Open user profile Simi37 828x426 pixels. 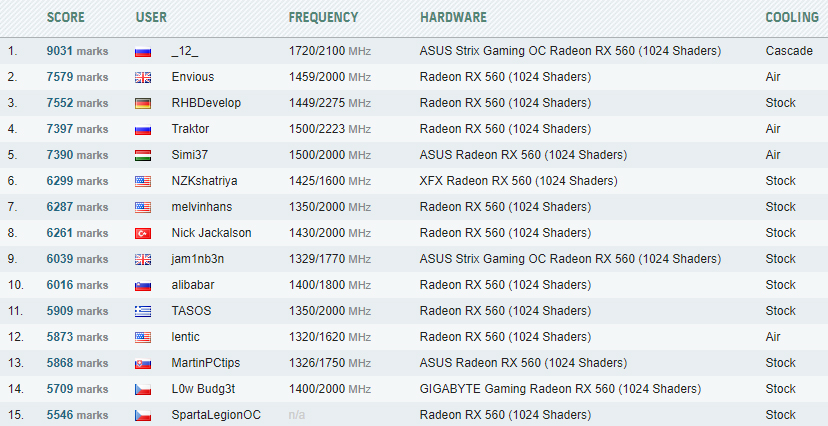pyautogui.click(x=190, y=155)
